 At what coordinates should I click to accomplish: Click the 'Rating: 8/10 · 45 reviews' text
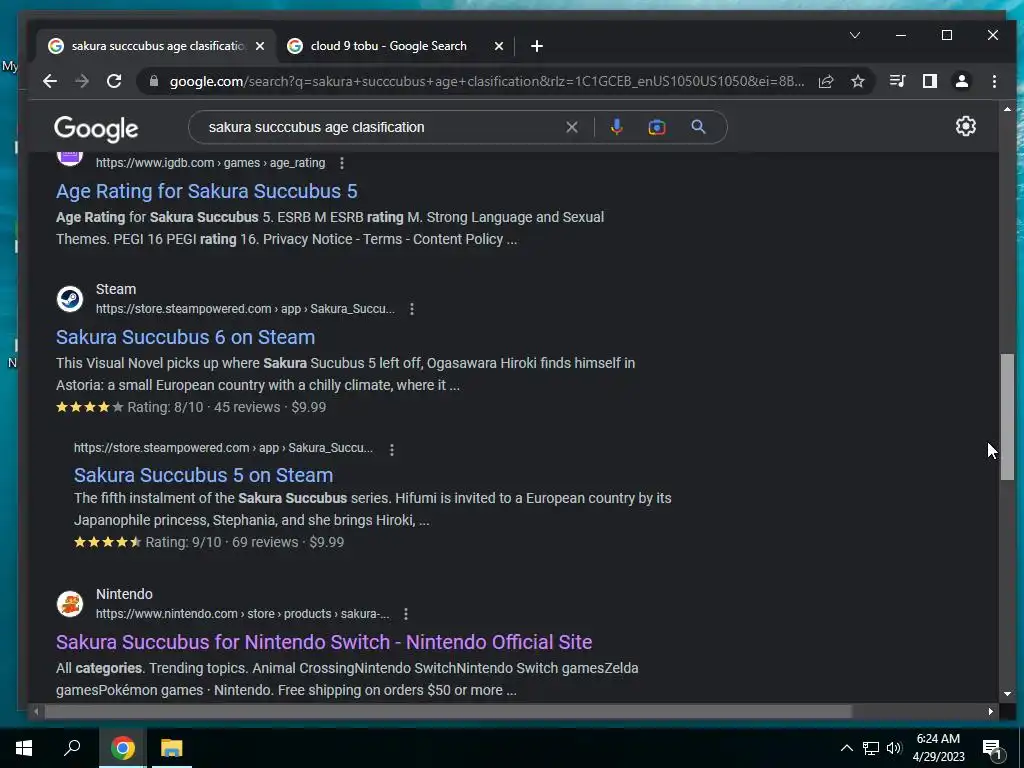click(x=204, y=408)
